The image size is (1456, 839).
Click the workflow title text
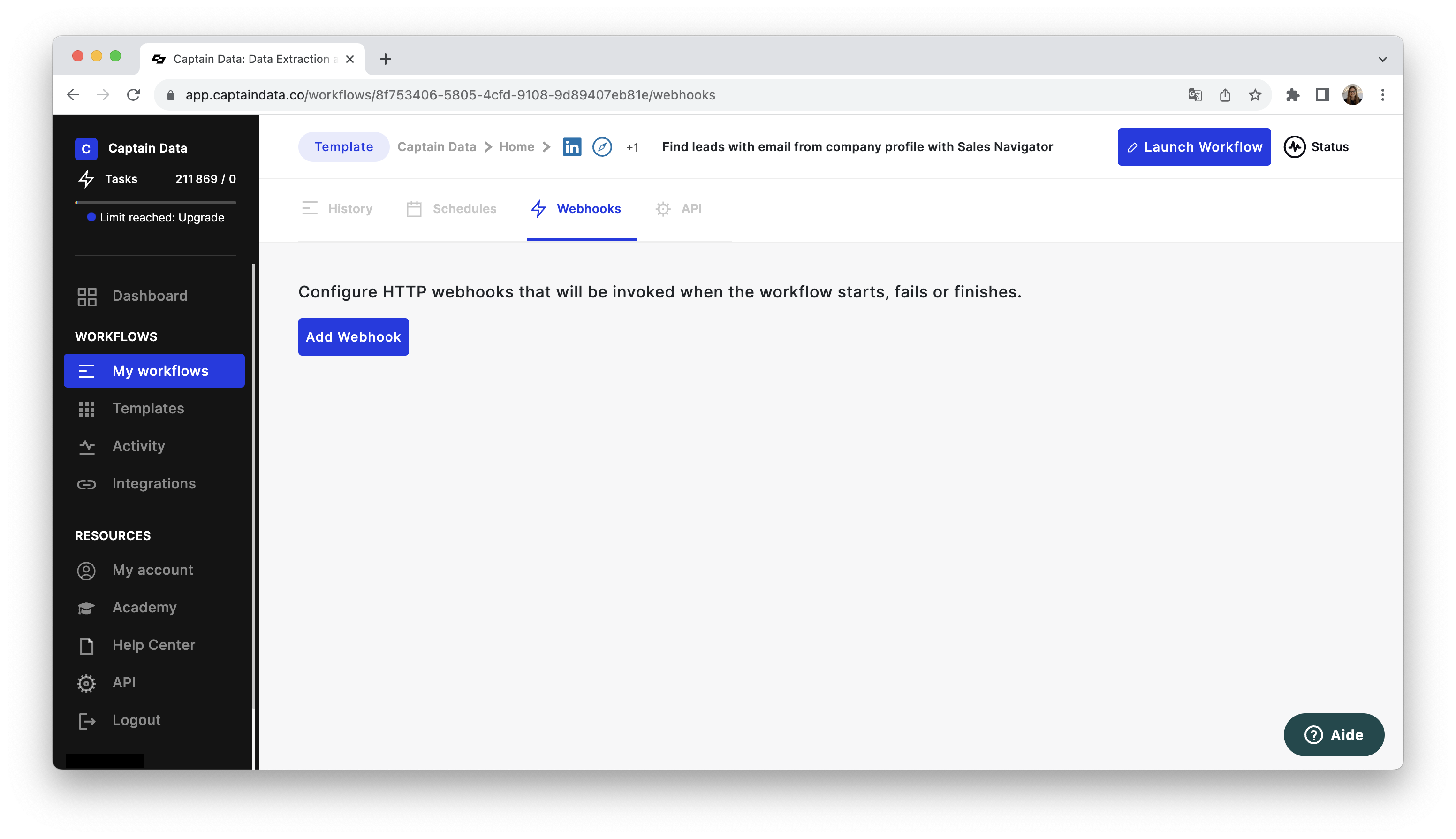(857, 147)
